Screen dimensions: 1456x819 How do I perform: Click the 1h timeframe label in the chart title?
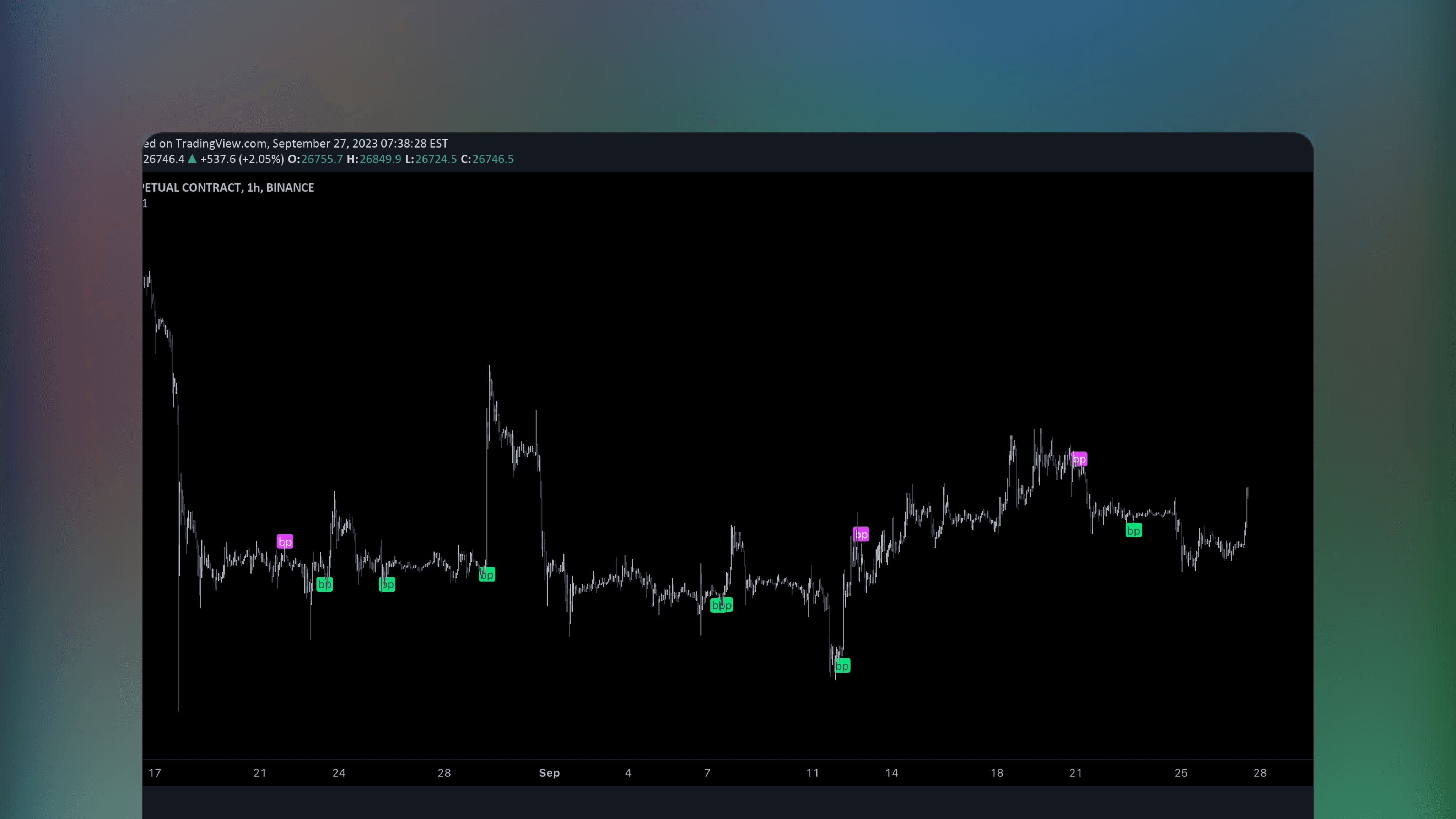254,187
